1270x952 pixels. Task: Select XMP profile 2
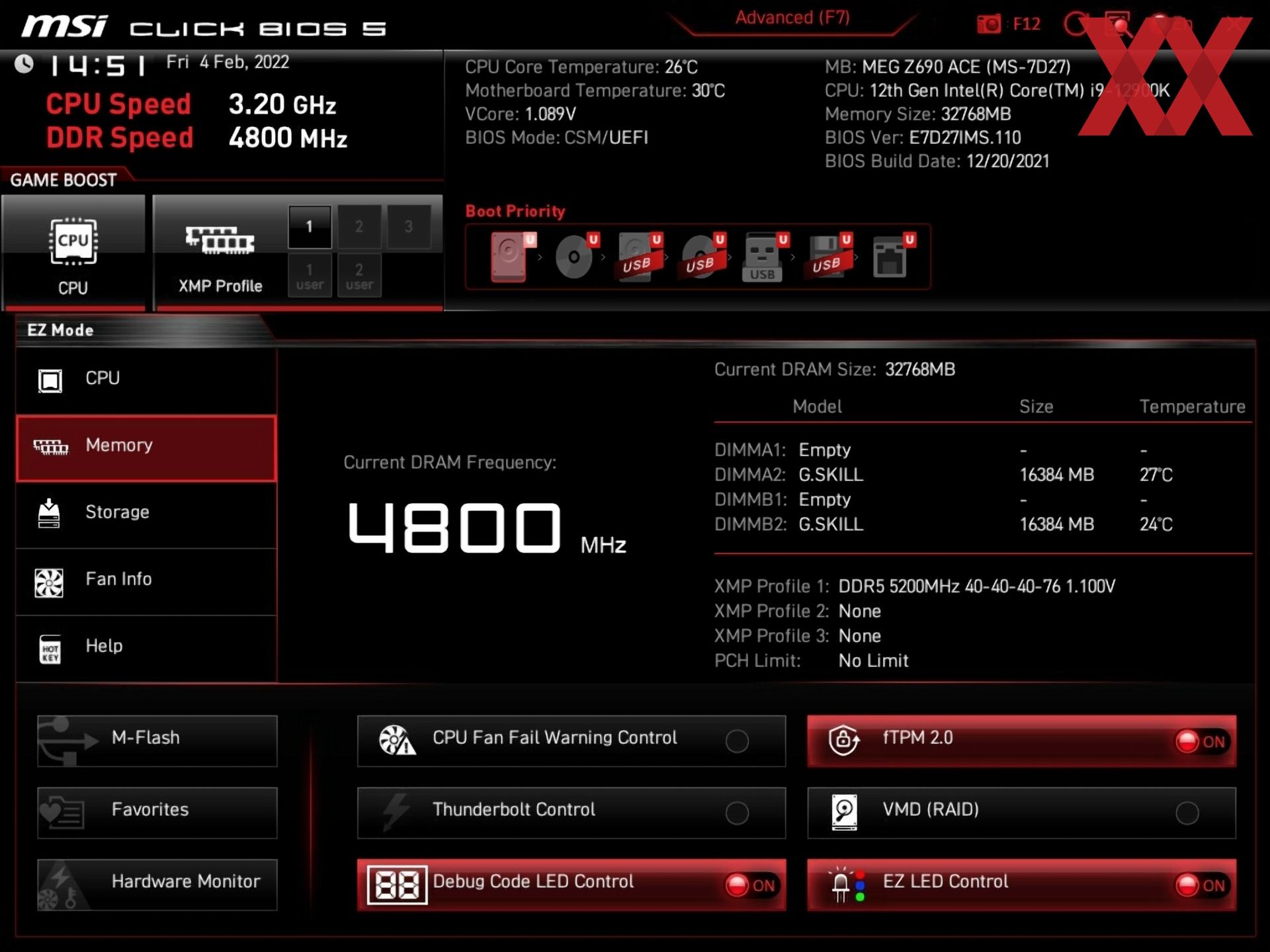359,227
